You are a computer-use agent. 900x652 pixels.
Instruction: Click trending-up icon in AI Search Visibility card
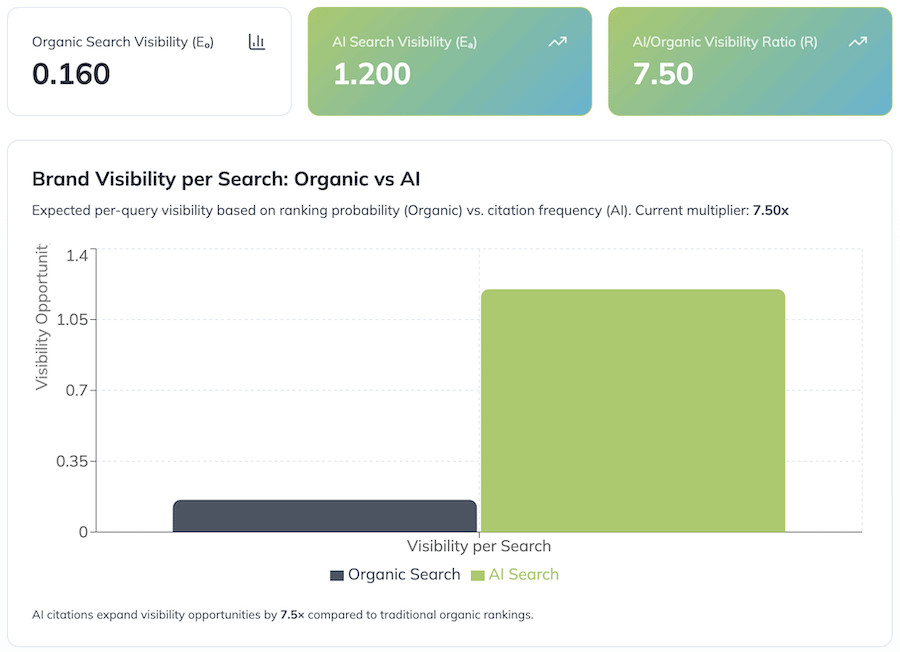(x=558, y=42)
